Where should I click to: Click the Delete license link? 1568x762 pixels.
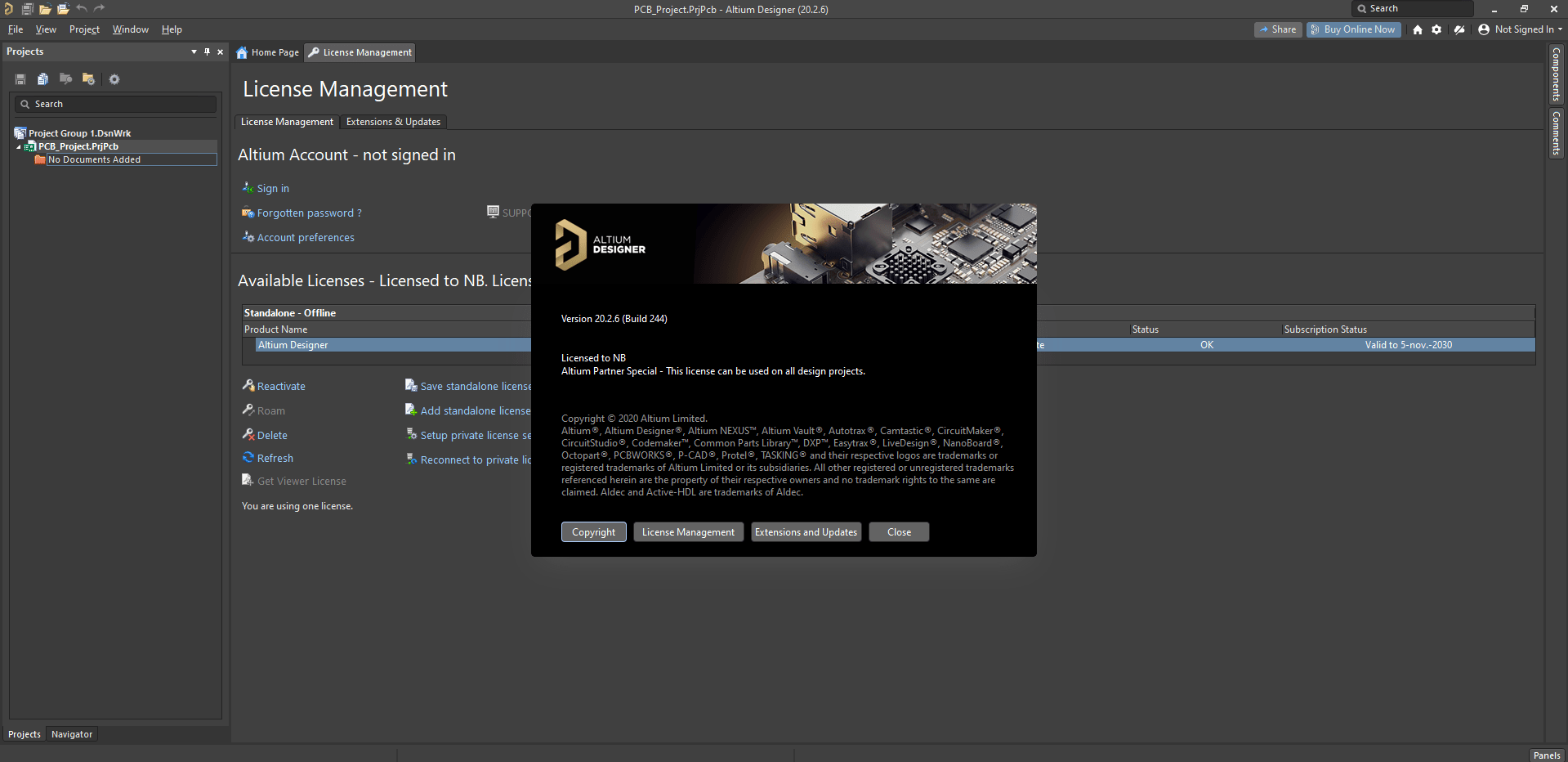pyautogui.click(x=272, y=436)
